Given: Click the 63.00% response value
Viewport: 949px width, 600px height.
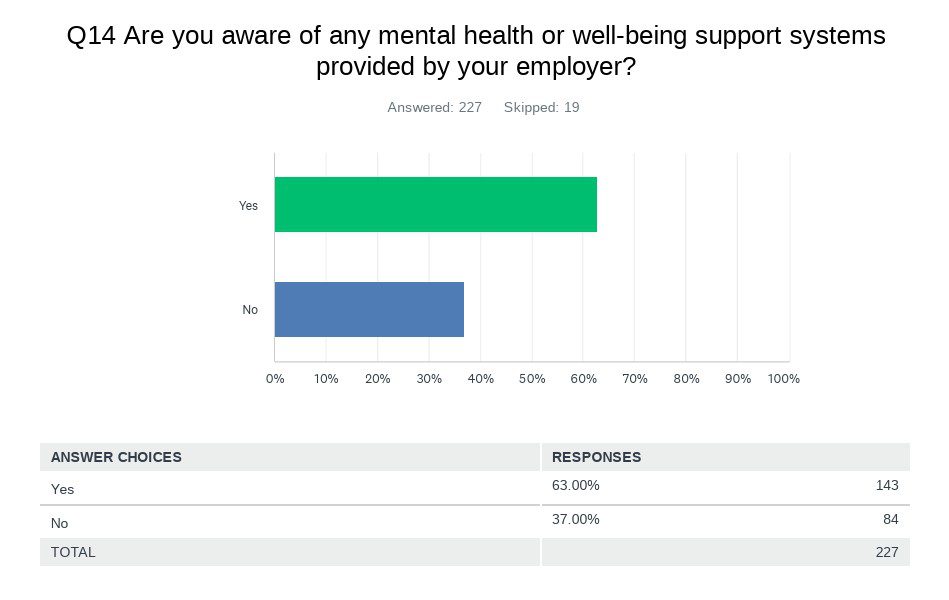Looking at the screenshot, I should pyautogui.click(x=576, y=486).
